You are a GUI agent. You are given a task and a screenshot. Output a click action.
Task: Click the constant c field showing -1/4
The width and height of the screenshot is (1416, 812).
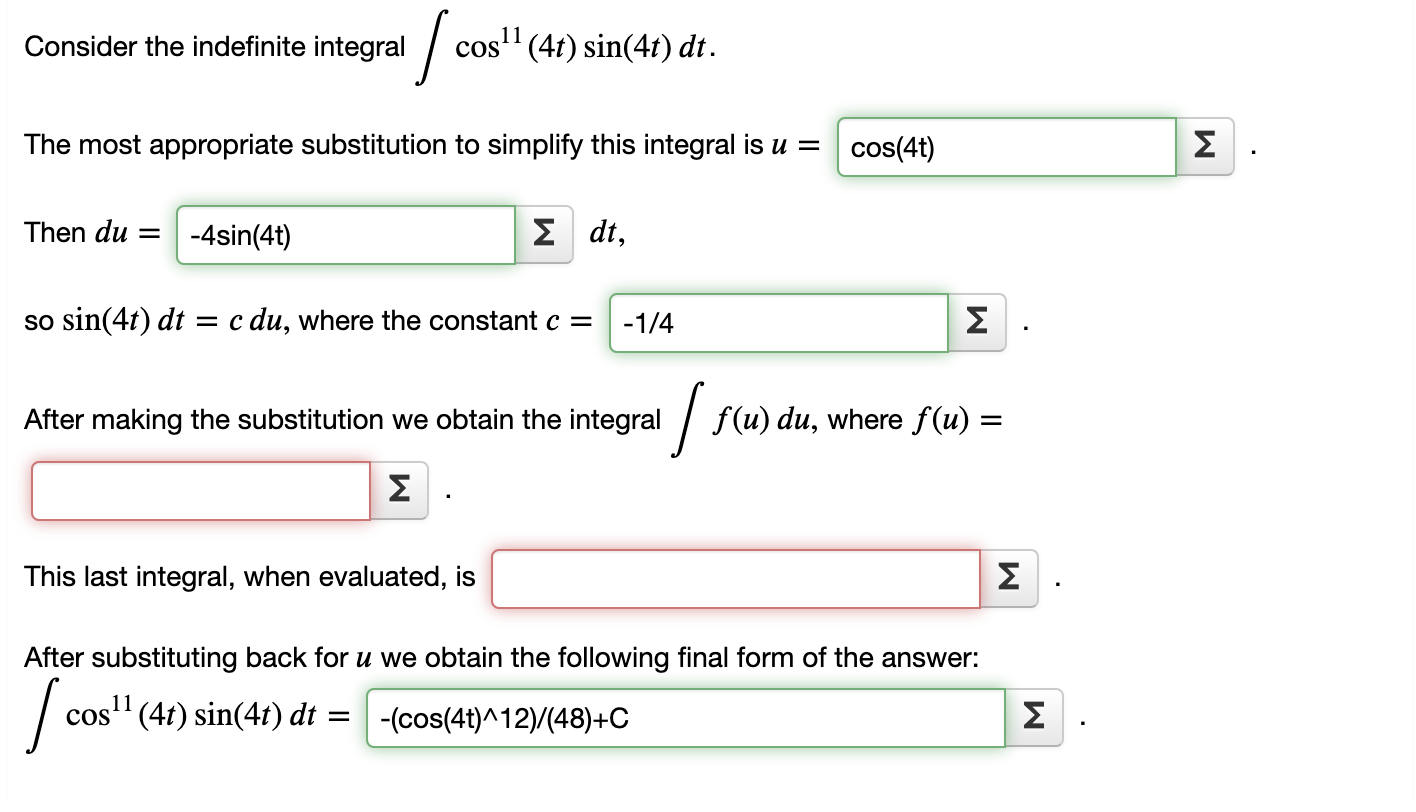[x=778, y=322]
